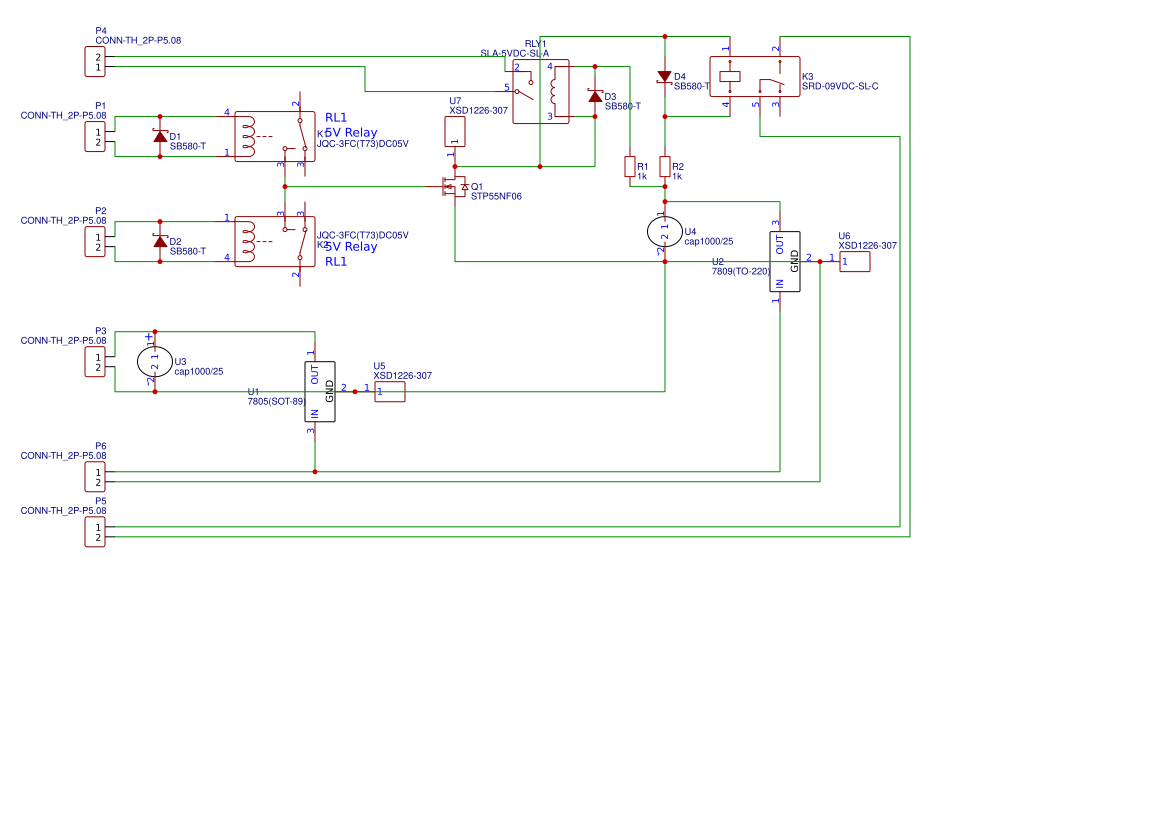Screen dimensions: 1169x828
Task: Click the SRD-09VDC-SL-C part label
Action: point(840,86)
